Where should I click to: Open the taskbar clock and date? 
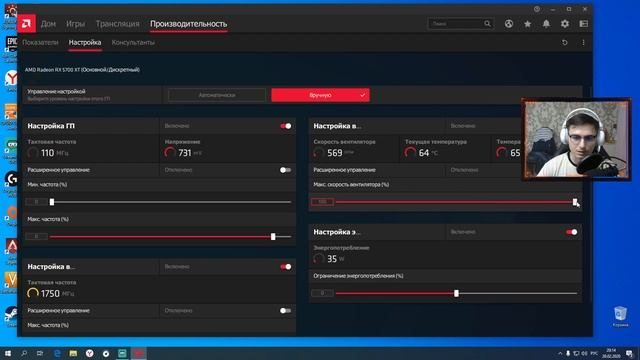point(611,353)
